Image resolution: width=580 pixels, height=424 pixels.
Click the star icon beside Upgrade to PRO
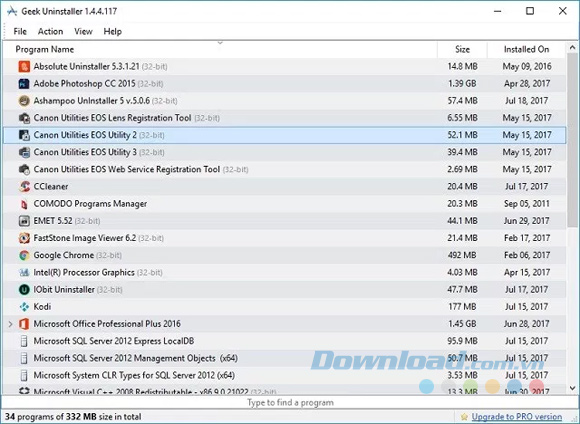coord(465,417)
